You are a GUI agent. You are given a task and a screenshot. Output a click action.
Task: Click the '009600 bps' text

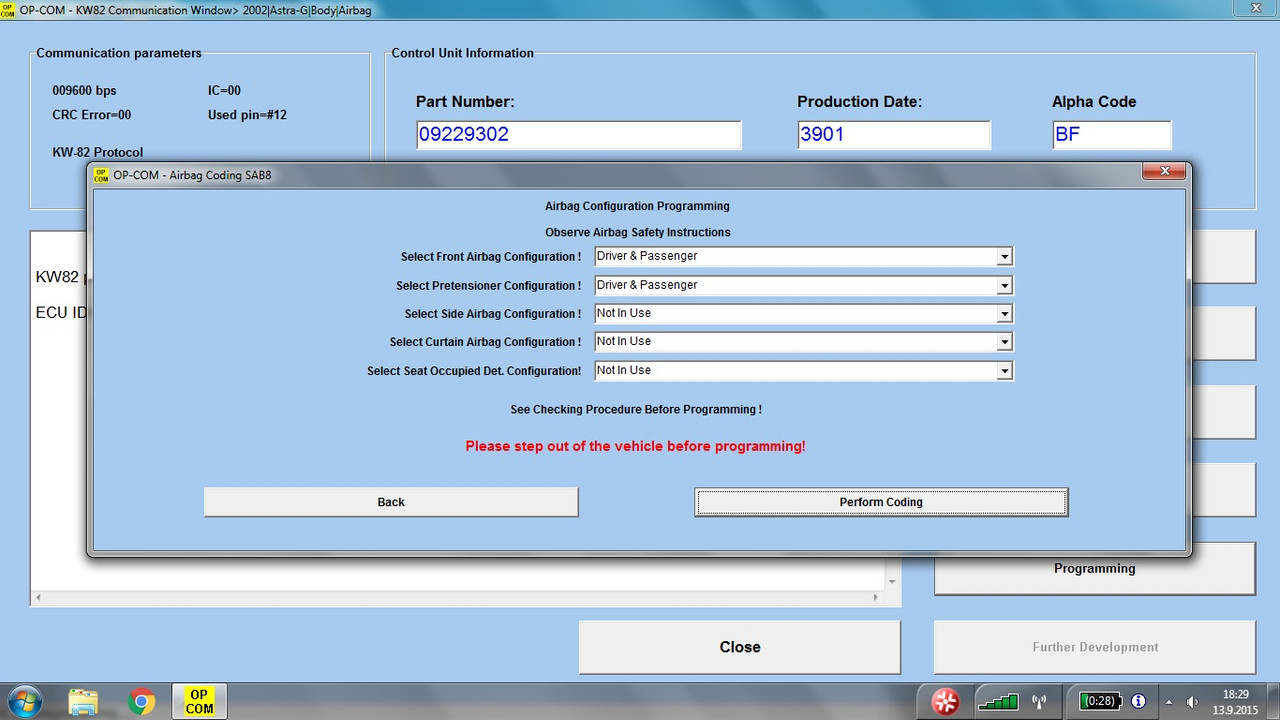[84, 91]
